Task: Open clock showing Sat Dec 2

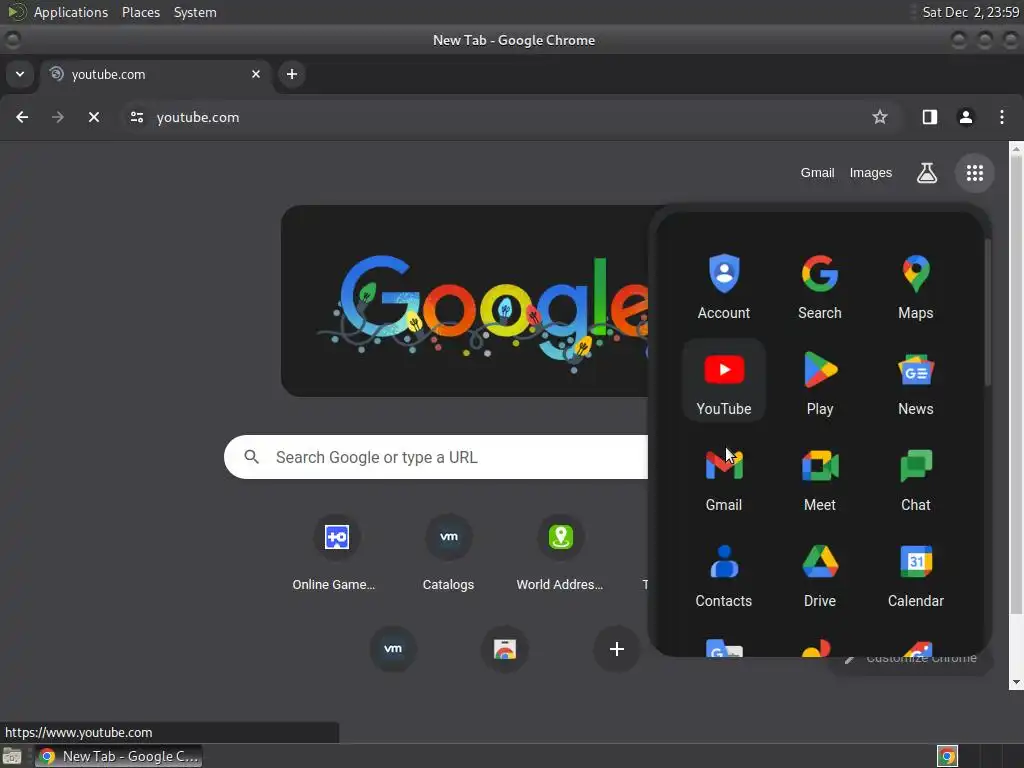Action: (970, 12)
